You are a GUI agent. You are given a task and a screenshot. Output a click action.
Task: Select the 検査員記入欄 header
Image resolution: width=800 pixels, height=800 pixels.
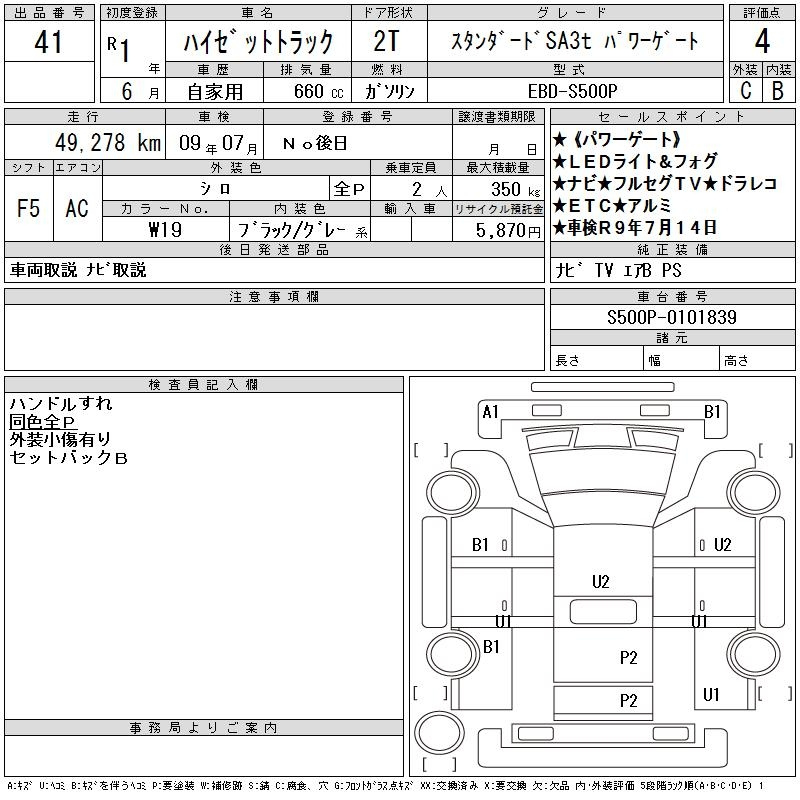[204, 384]
